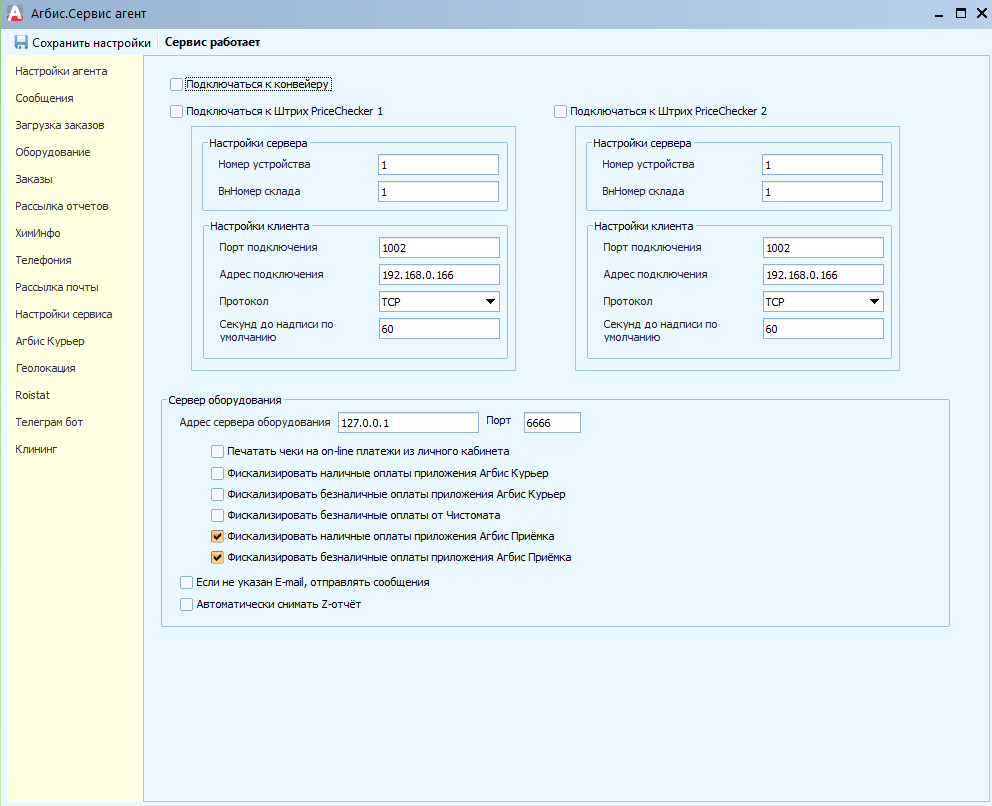Click equipment server Порт field 6666

click(552, 423)
